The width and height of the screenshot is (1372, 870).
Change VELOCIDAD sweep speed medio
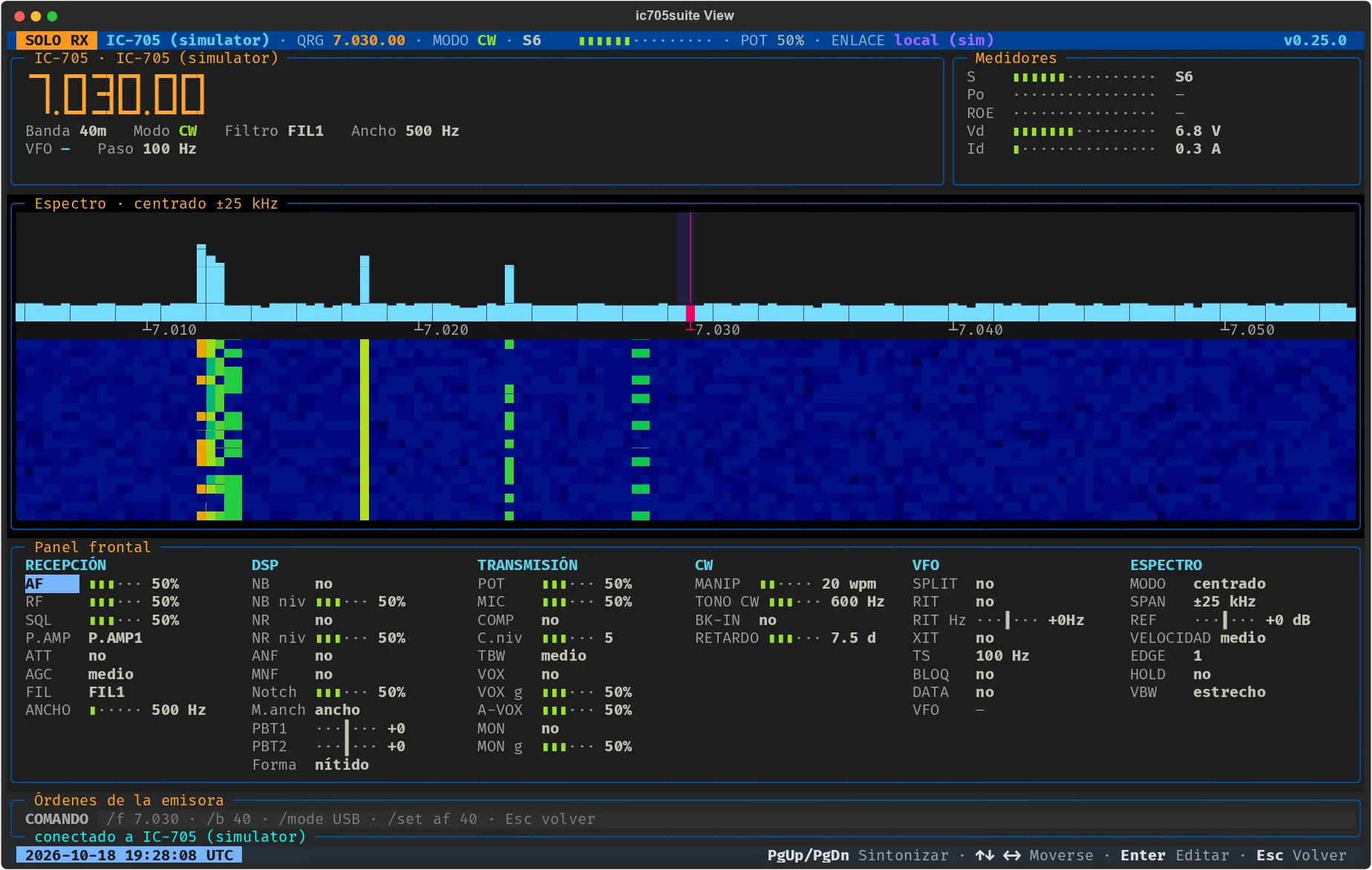[1243, 638]
